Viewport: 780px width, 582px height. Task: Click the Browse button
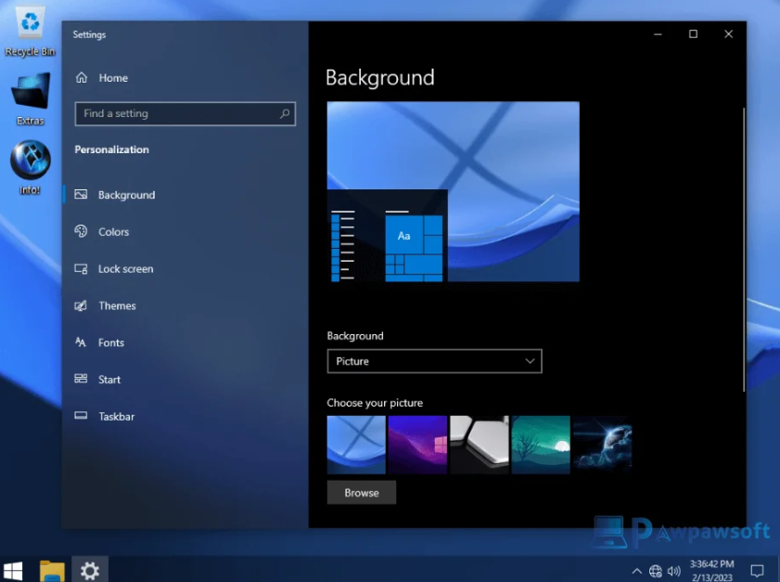point(362,492)
